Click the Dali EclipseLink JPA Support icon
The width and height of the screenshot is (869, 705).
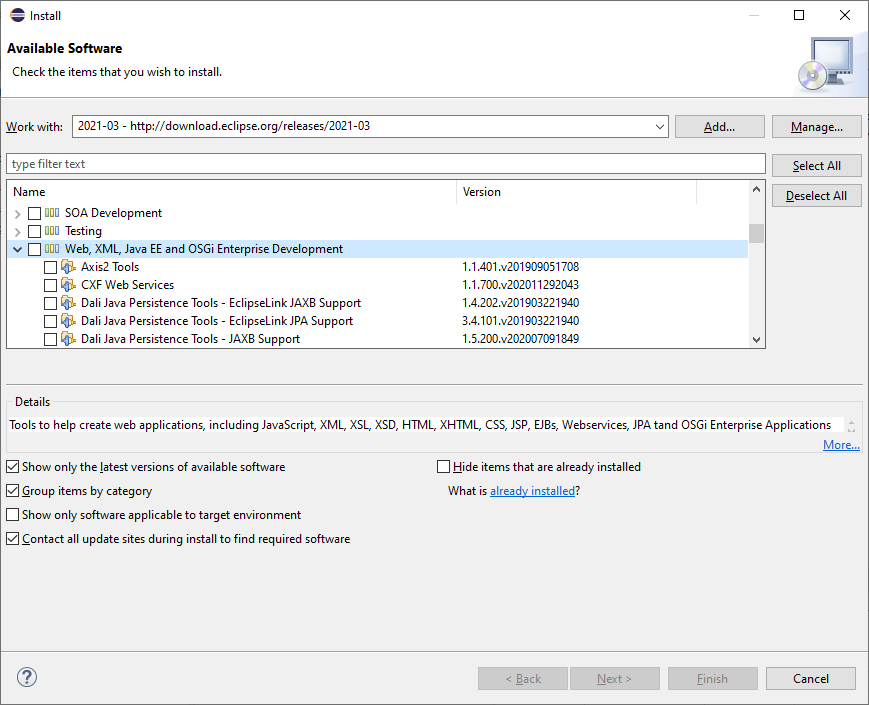tap(68, 321)
